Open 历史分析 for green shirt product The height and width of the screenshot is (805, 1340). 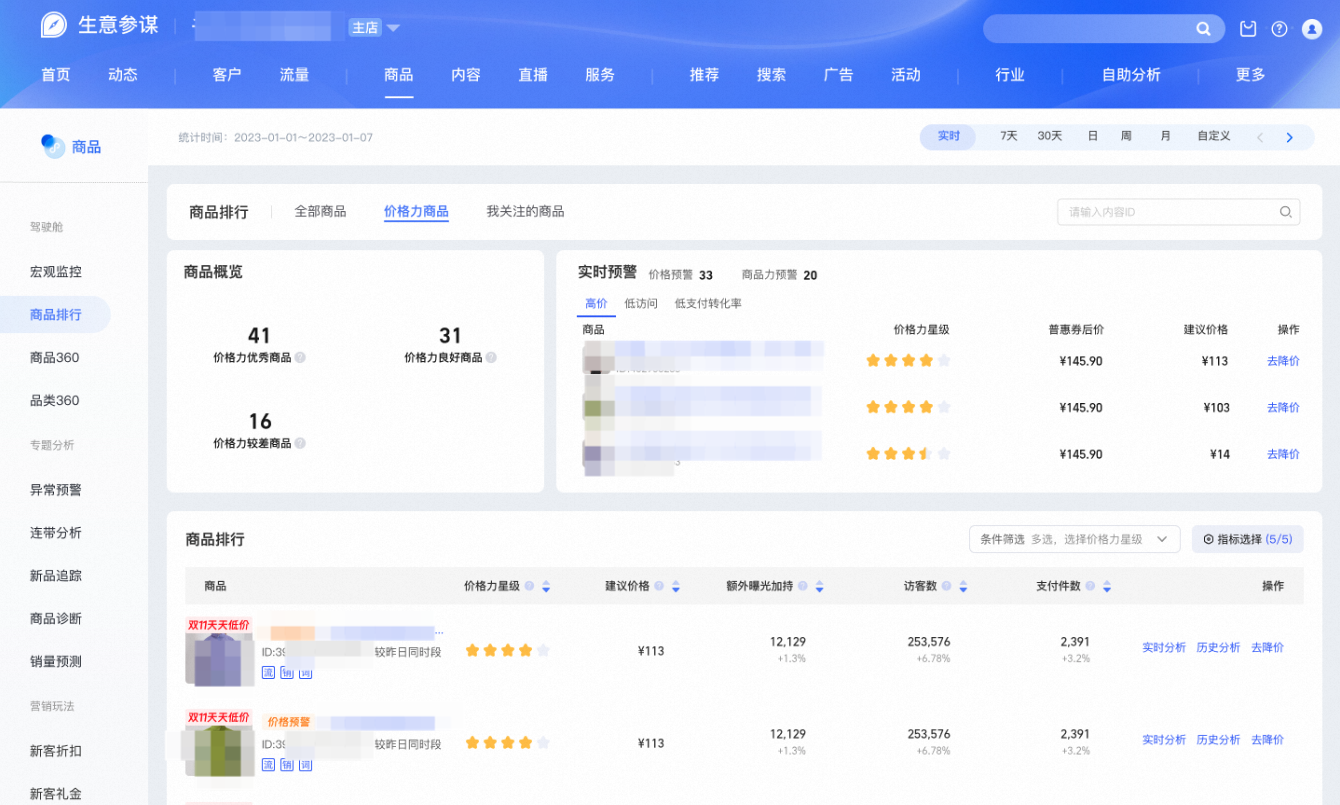(1218, 739)
